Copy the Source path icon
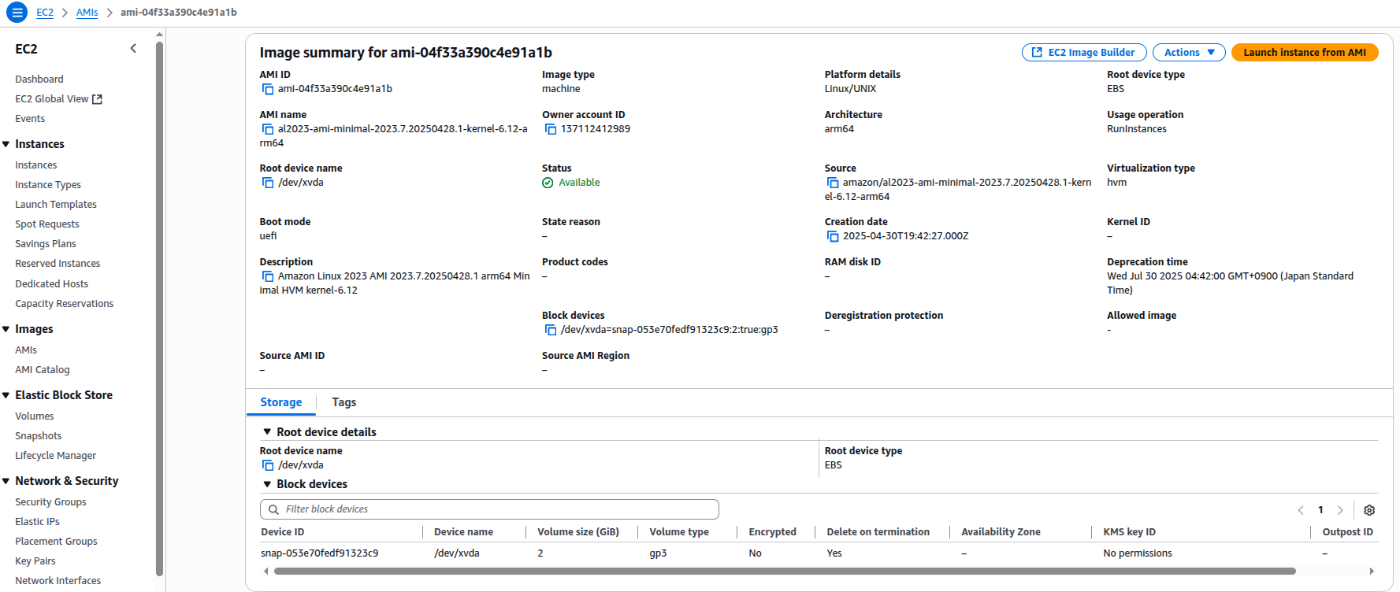The width and height of the screenshot is (1400, 592). 833,183
